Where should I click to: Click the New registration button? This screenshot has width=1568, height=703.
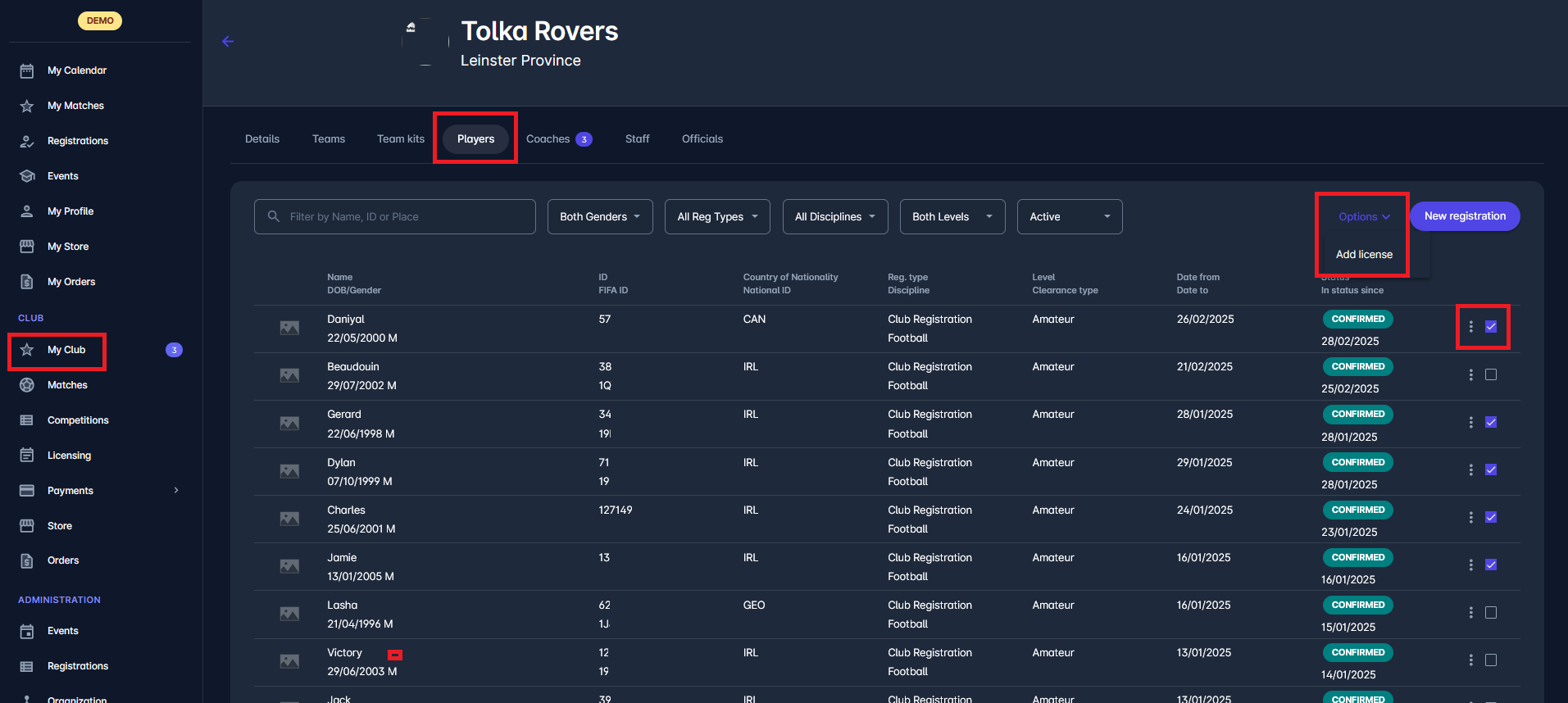click(1464, 216)
